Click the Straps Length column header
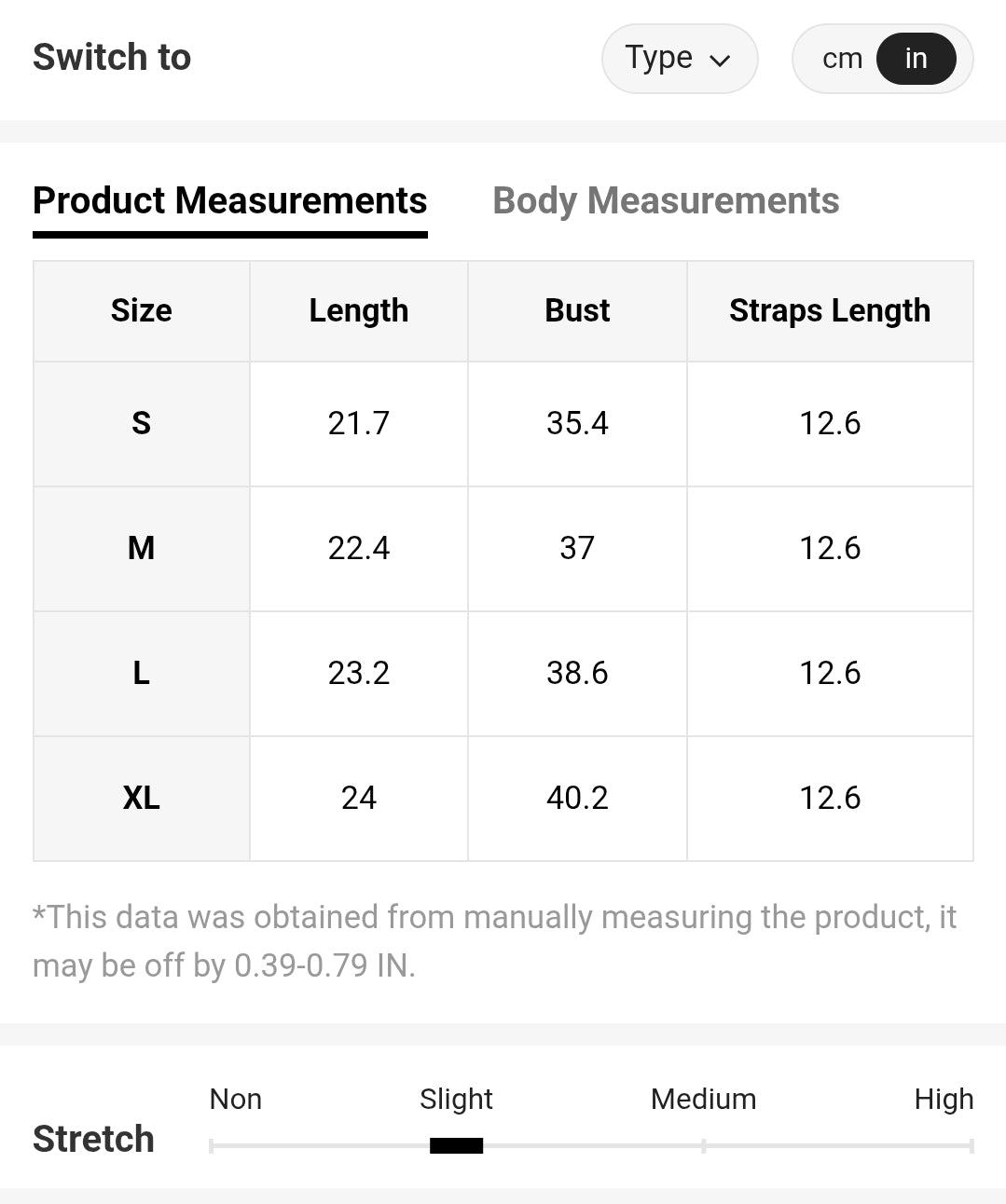1006x1204 pixels. (830, 310)
